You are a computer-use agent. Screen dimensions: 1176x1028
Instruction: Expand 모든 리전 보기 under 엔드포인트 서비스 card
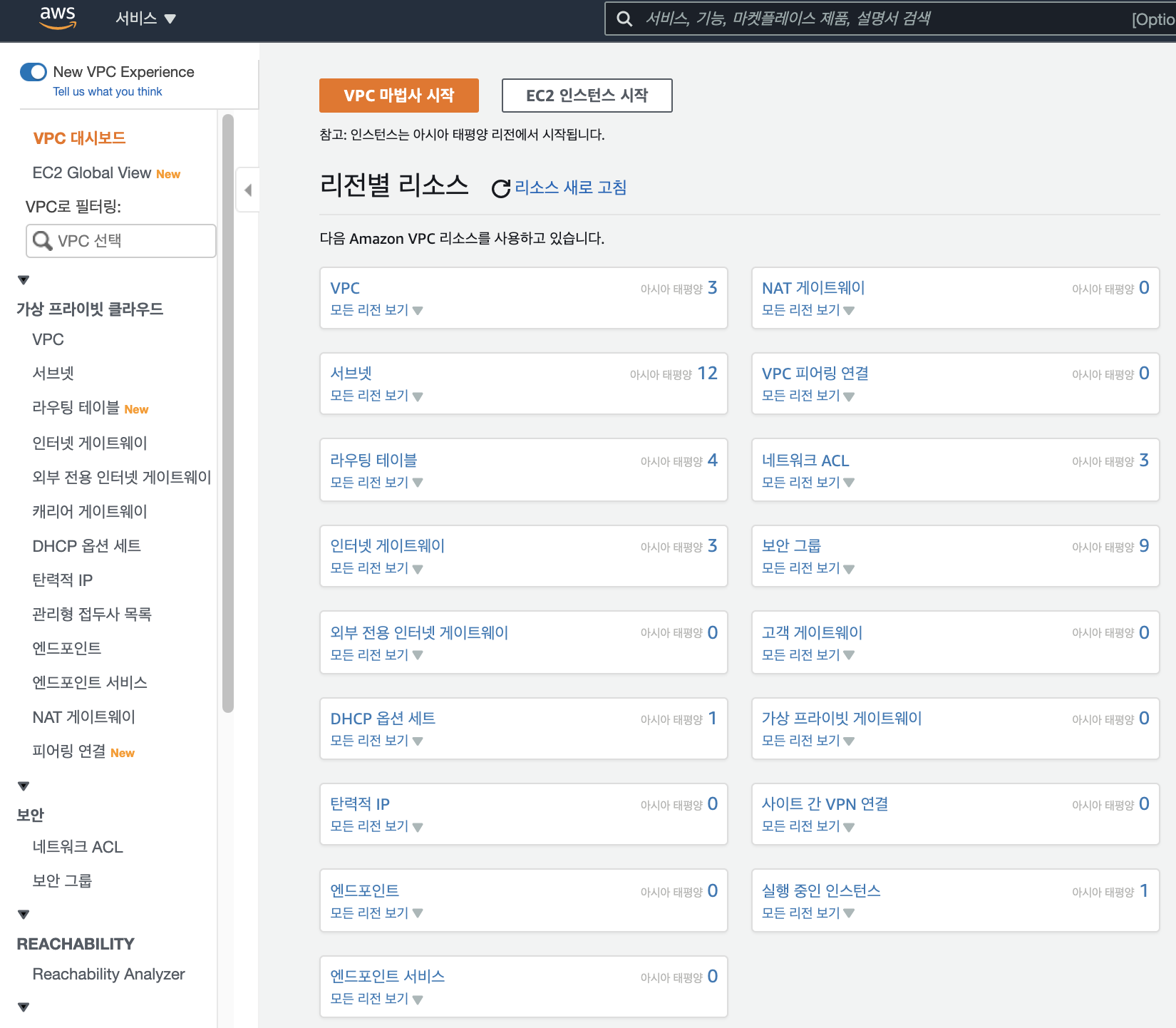376,999
